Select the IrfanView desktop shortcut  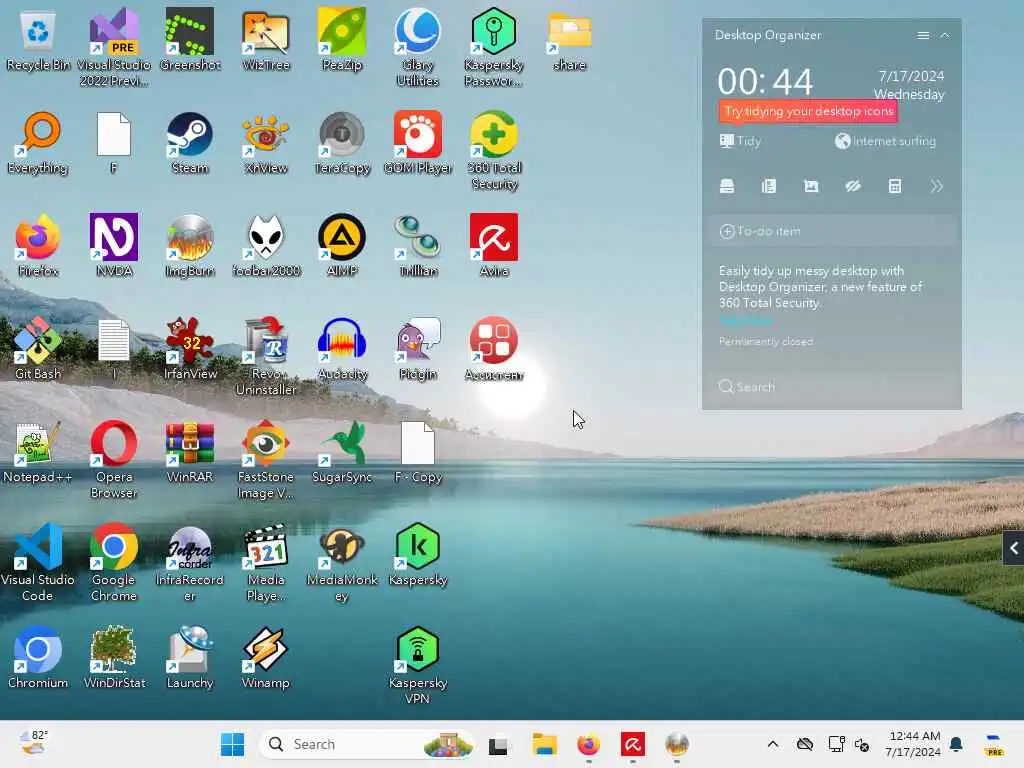190,348
